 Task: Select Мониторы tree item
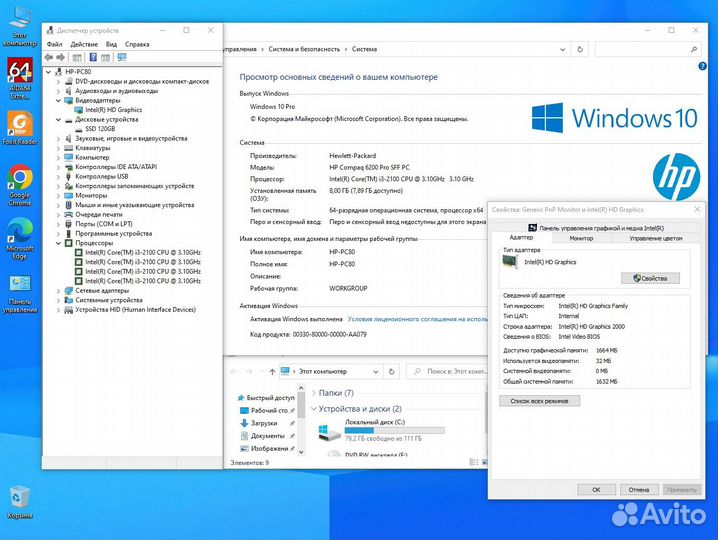pos(91,196)
